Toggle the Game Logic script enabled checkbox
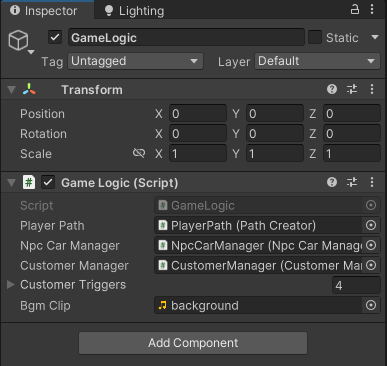The width and height of the screenshot is (387, 366). pyautogui.click(x=48, y=182)
